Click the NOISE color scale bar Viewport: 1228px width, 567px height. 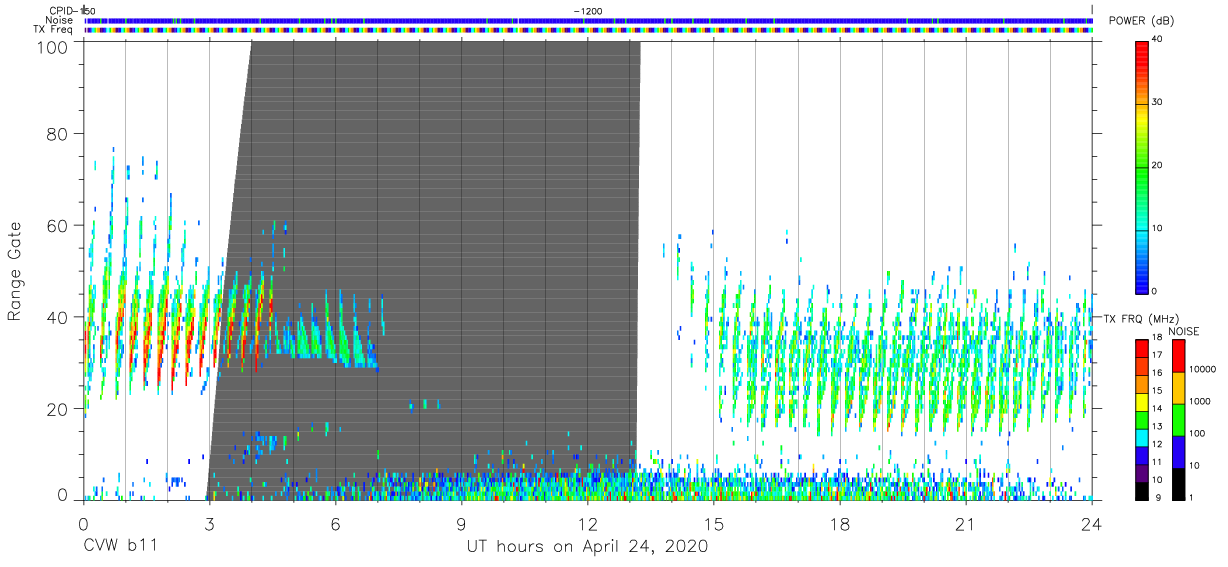click(x=1178, y=418)
